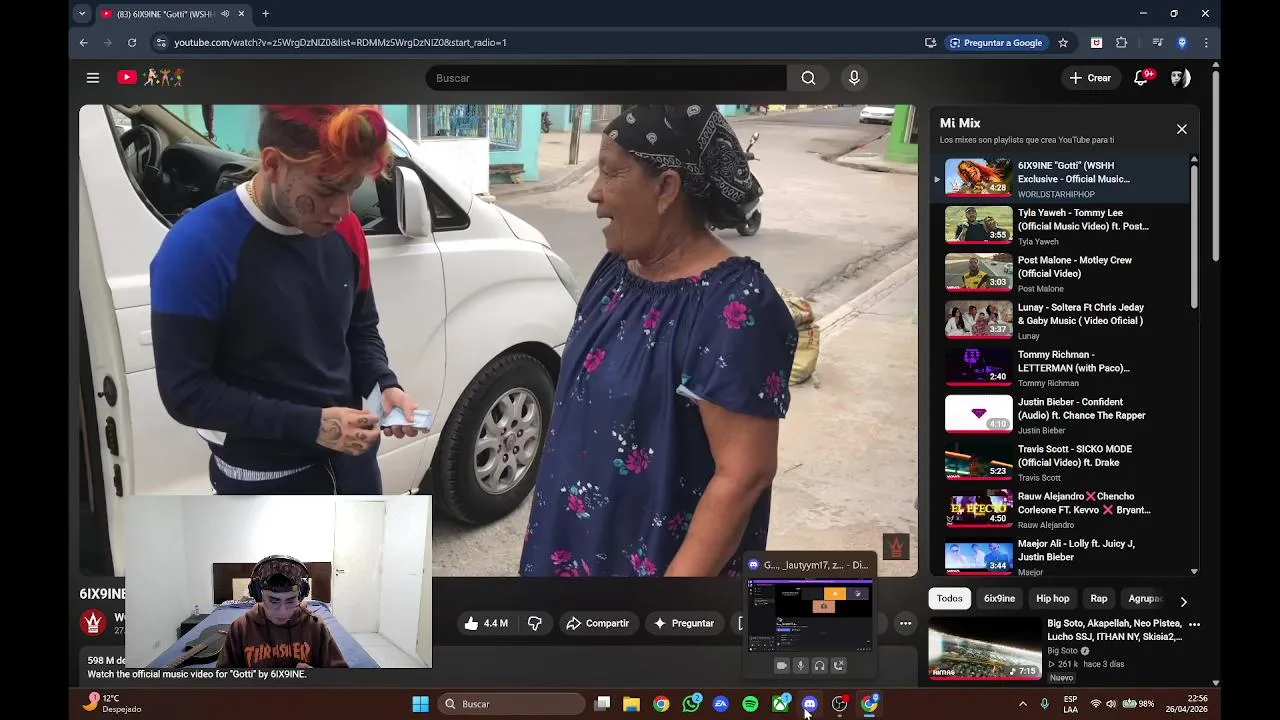Viewport: 1280px width, 720px height.
Task: Click the Crear button
Action: click(x=1090, y=78)
